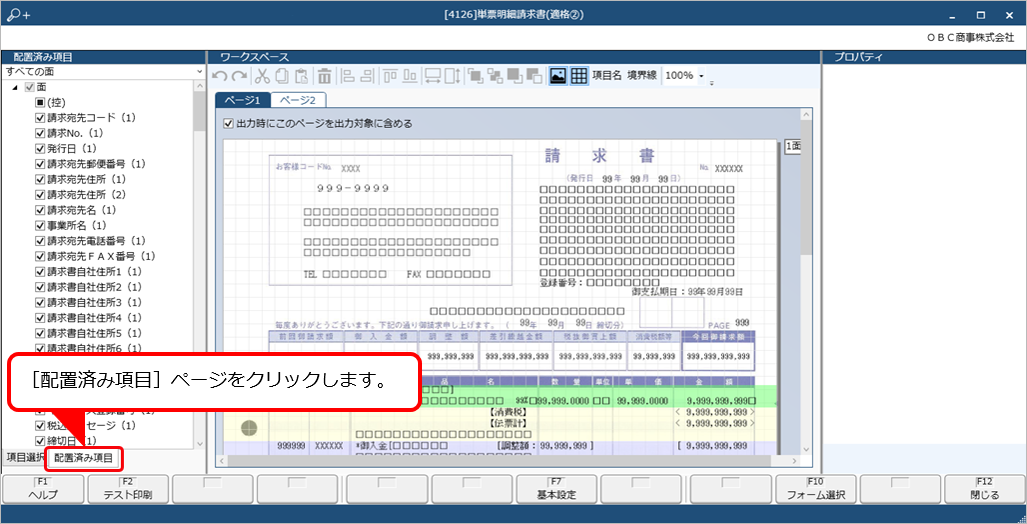Delete item with the trash can icon
This screenshot has width=1027, height=524.
tap(324, 76)
